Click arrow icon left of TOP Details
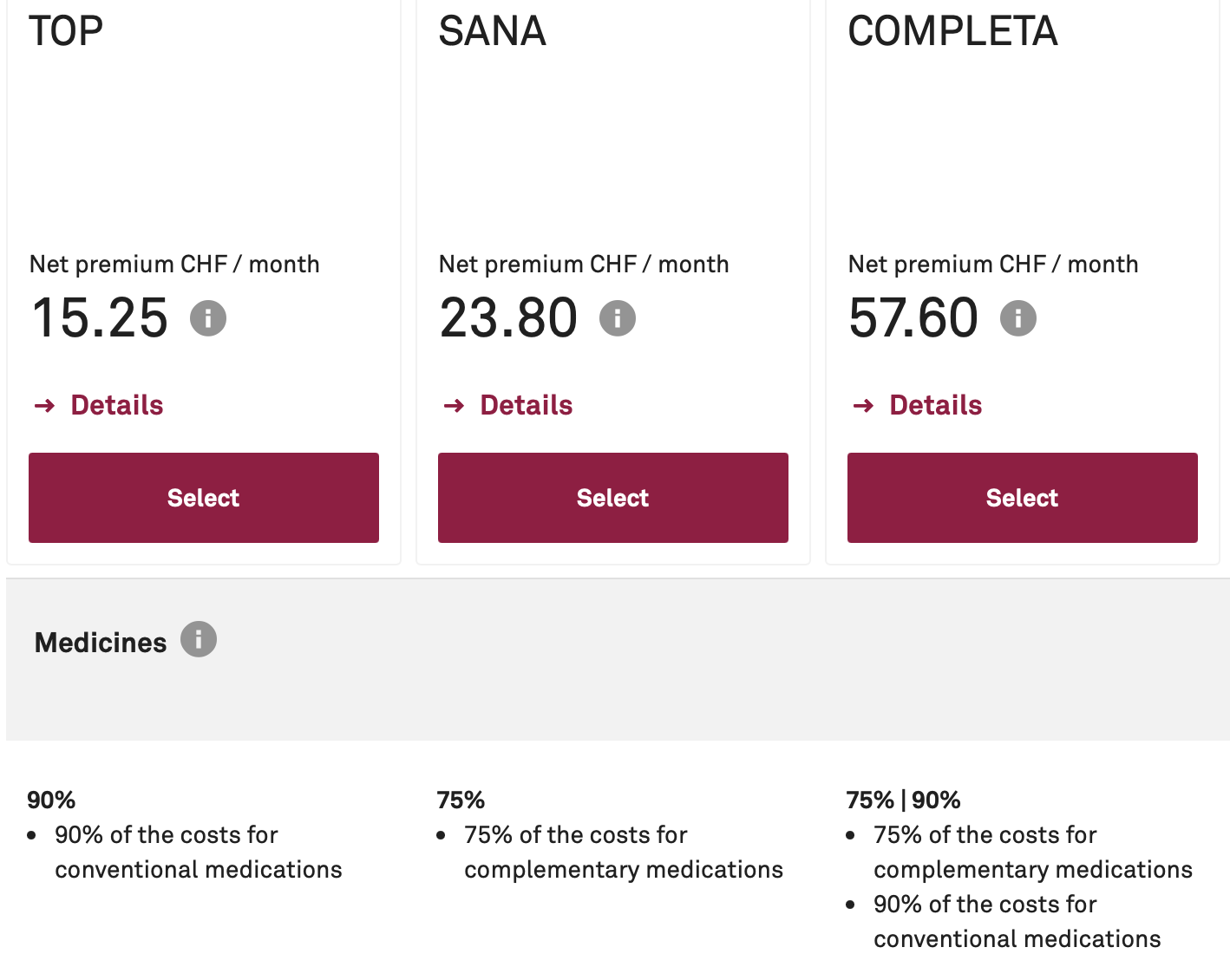Screen dimensions: 1230x980 click(x=45, y=405)
